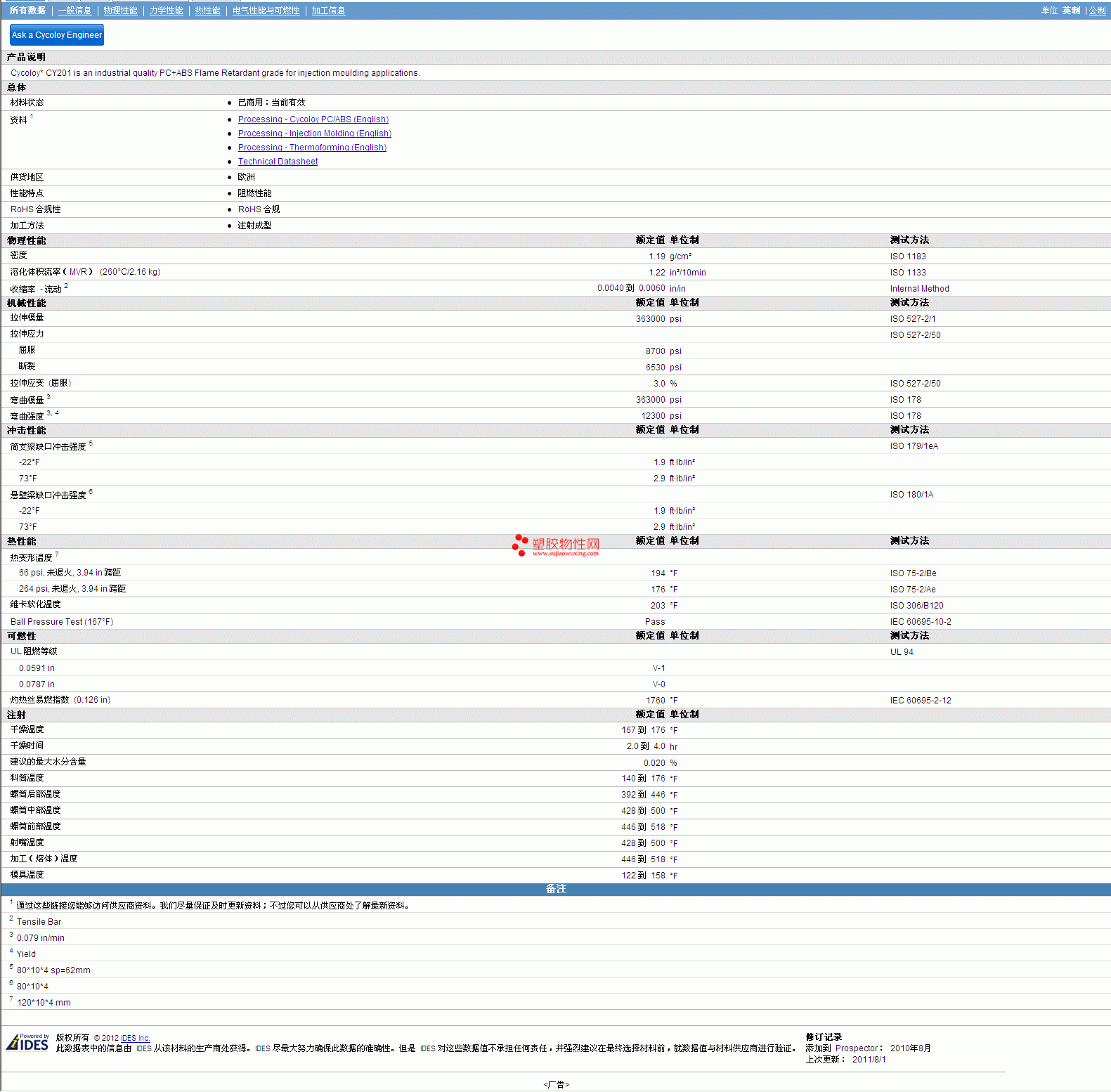Click the 干燥时间 row label
This screenshot has height=1092, width=1111.
pyautogui.click(x=27, y=746)
